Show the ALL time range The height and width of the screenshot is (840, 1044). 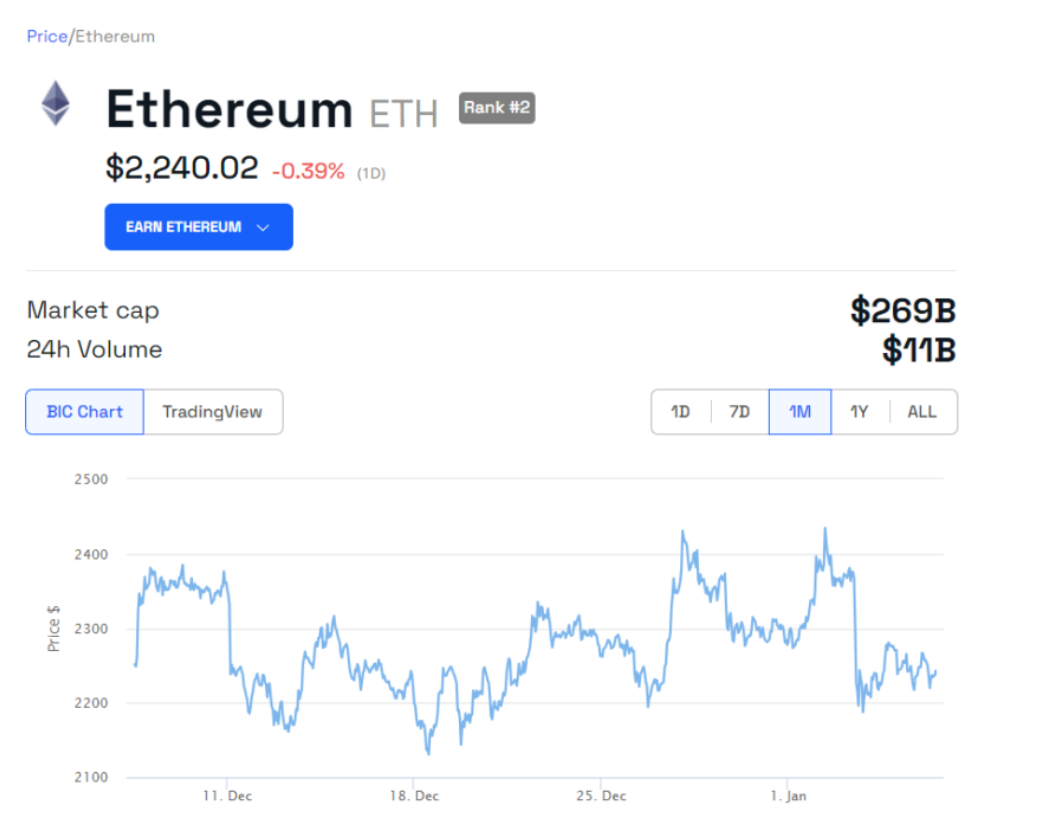tap(922, 412)
